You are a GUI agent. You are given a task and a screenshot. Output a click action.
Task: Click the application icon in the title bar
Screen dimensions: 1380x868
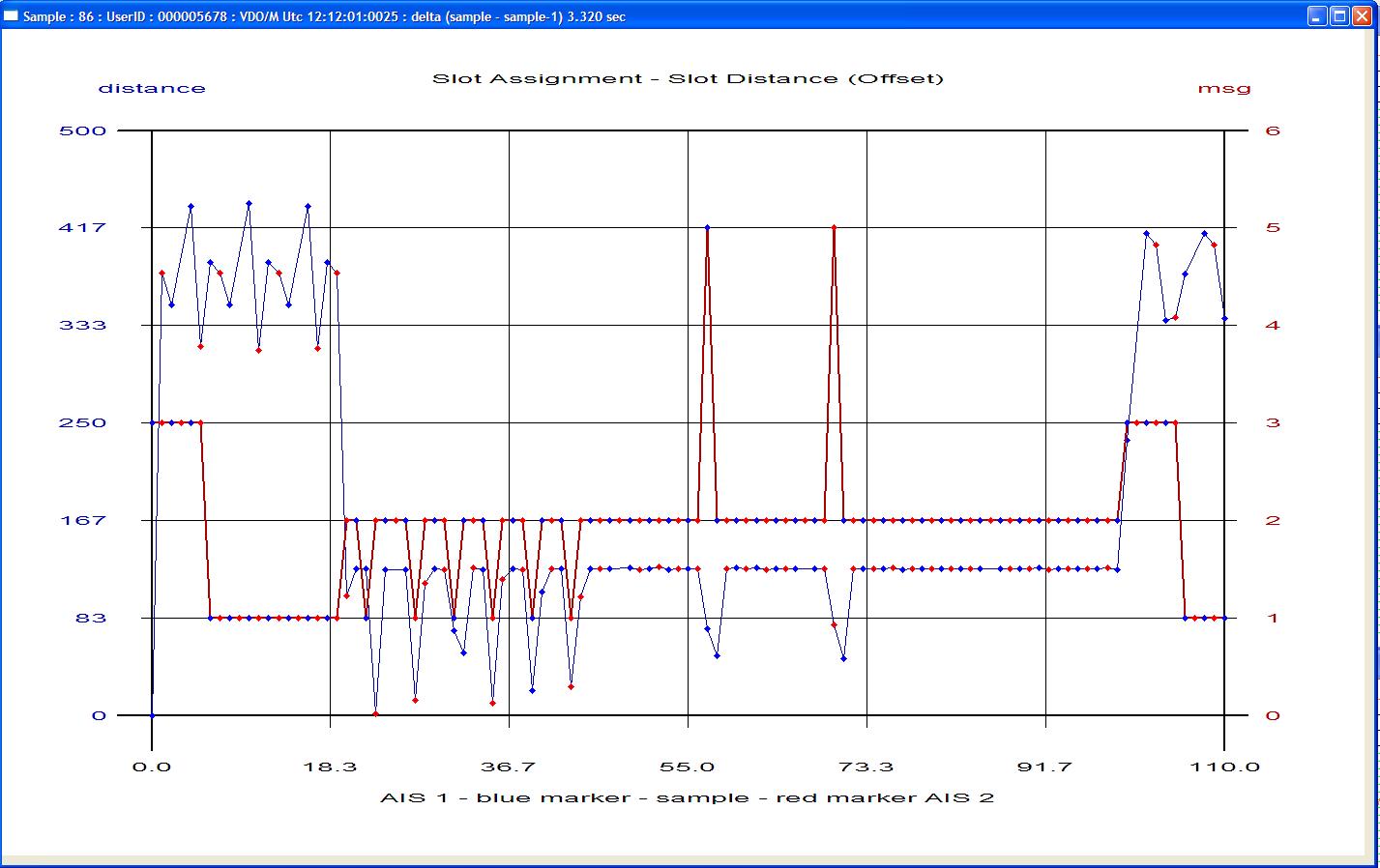click(x=12, y=16)
